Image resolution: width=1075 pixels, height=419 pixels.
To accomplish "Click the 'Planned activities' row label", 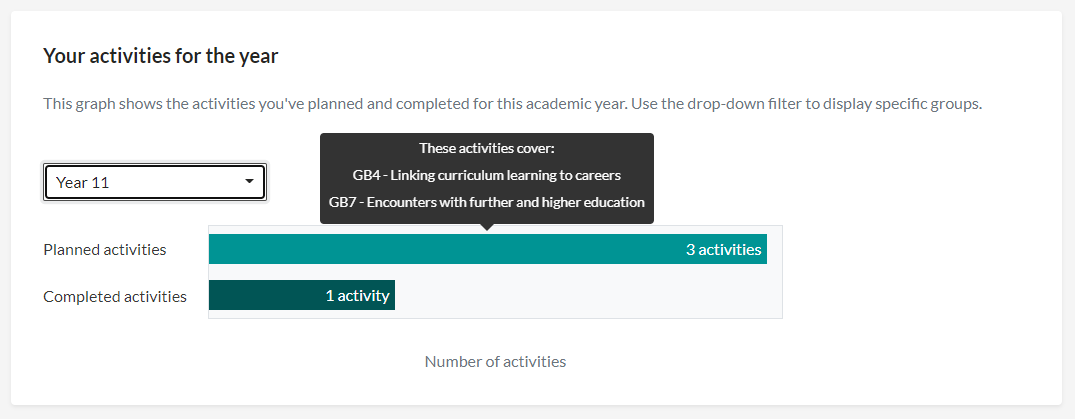I will click(105, 250).
